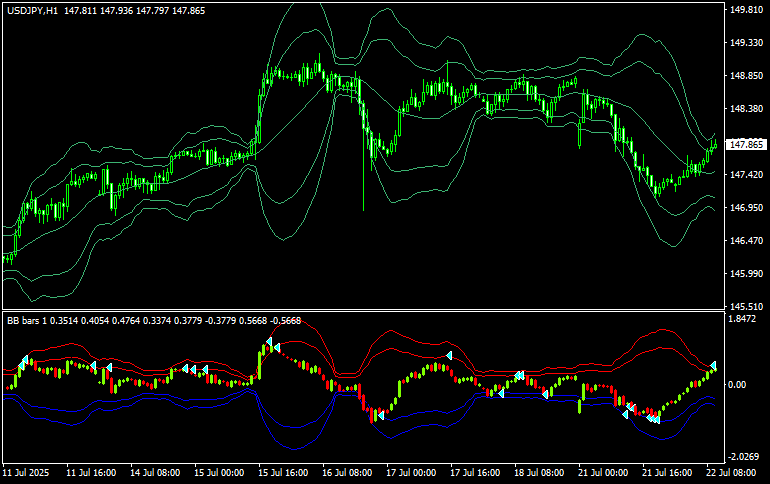770x484 pixels.
Task: Click the cyan arrow signal near 17 Jul 16:00
Action: [x=449, y=355]
